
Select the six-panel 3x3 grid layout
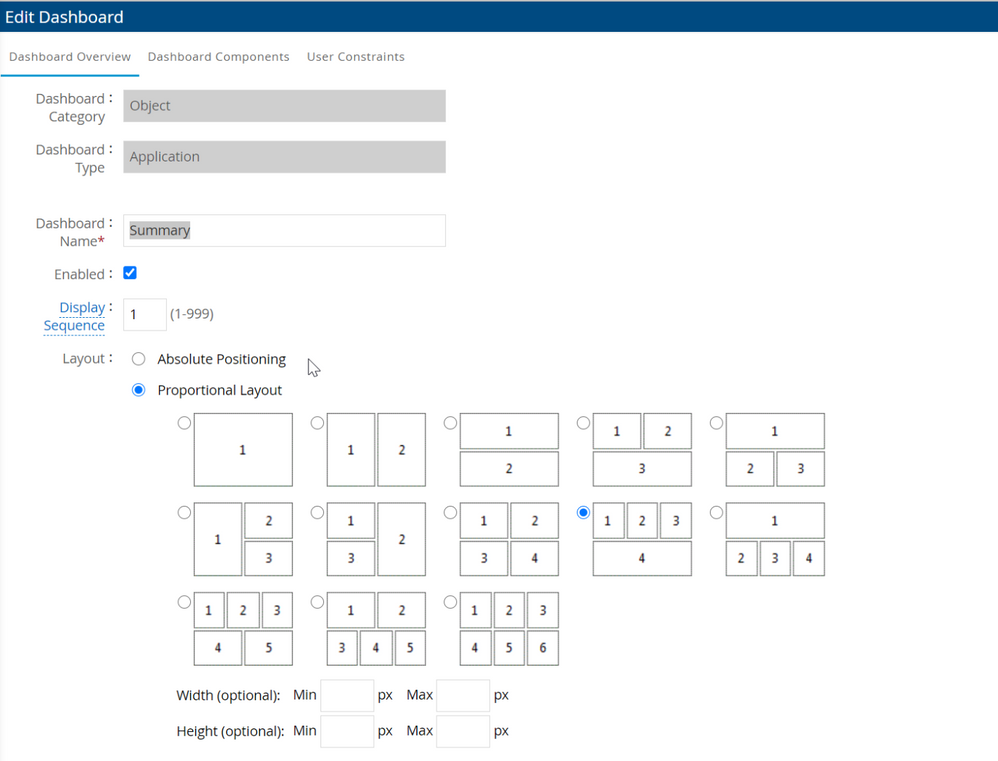pyautogui.click(x=450, y=602)
